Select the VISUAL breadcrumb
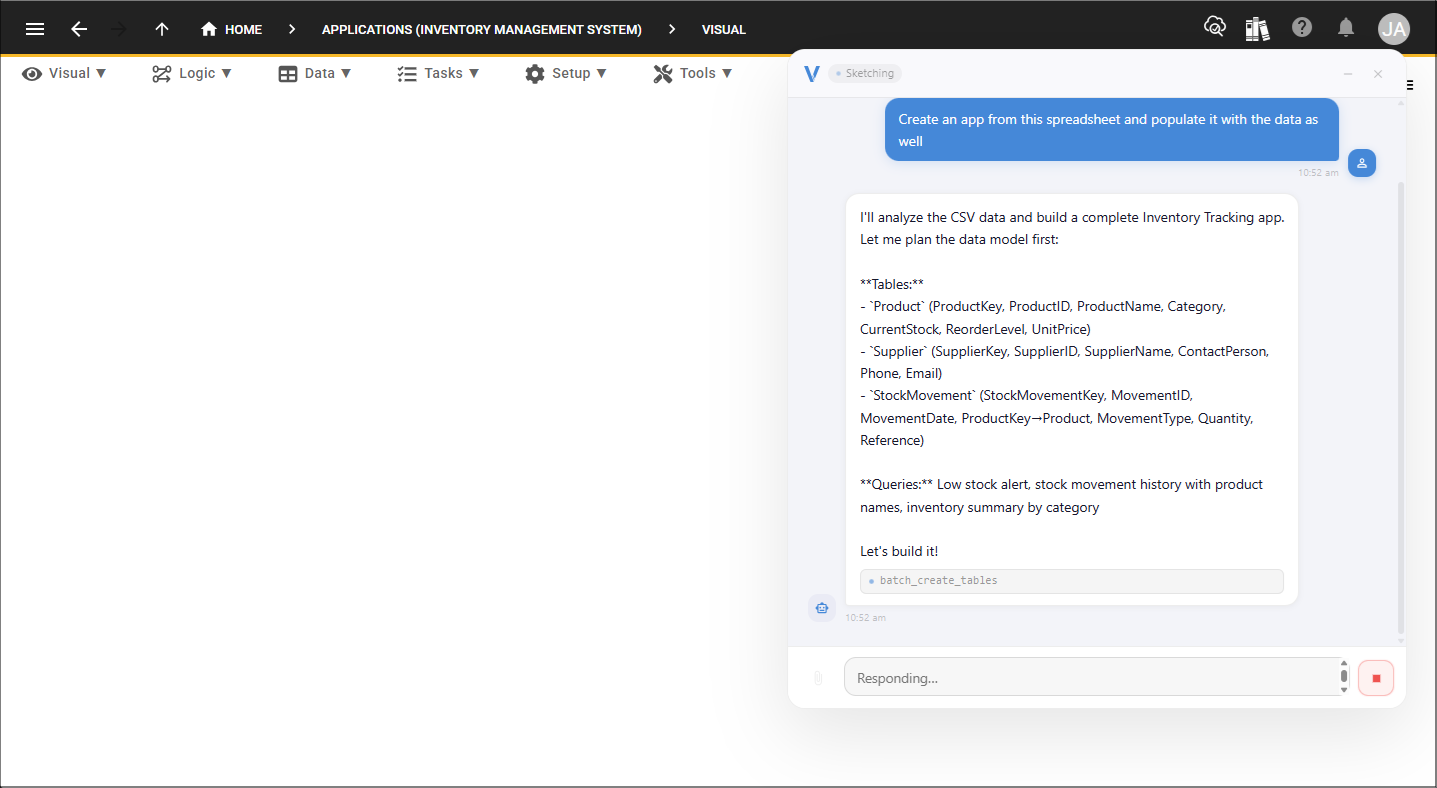Viewport: 1437px width, 788px height. point(724,29)
